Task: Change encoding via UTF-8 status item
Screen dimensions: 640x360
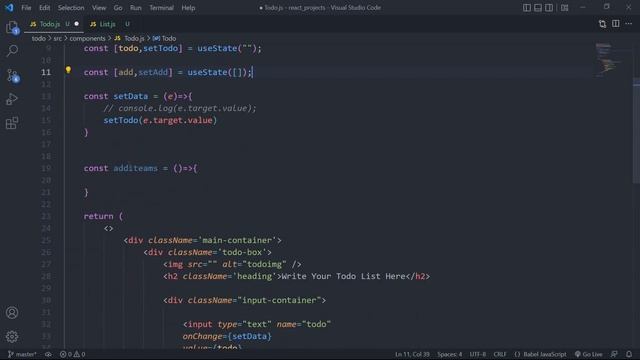Action: coord(478,354)
